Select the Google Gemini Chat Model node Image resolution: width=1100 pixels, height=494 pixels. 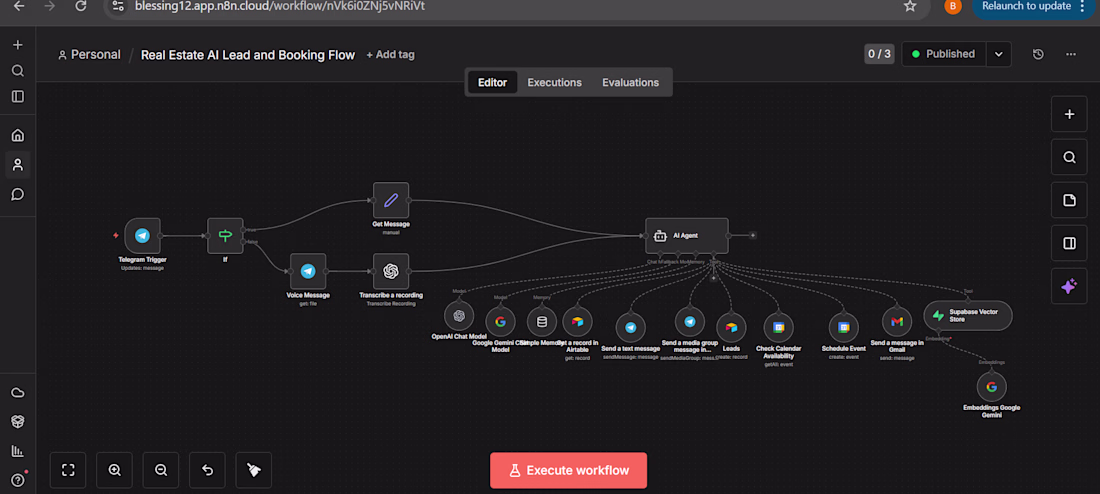[x=500, y=321]
